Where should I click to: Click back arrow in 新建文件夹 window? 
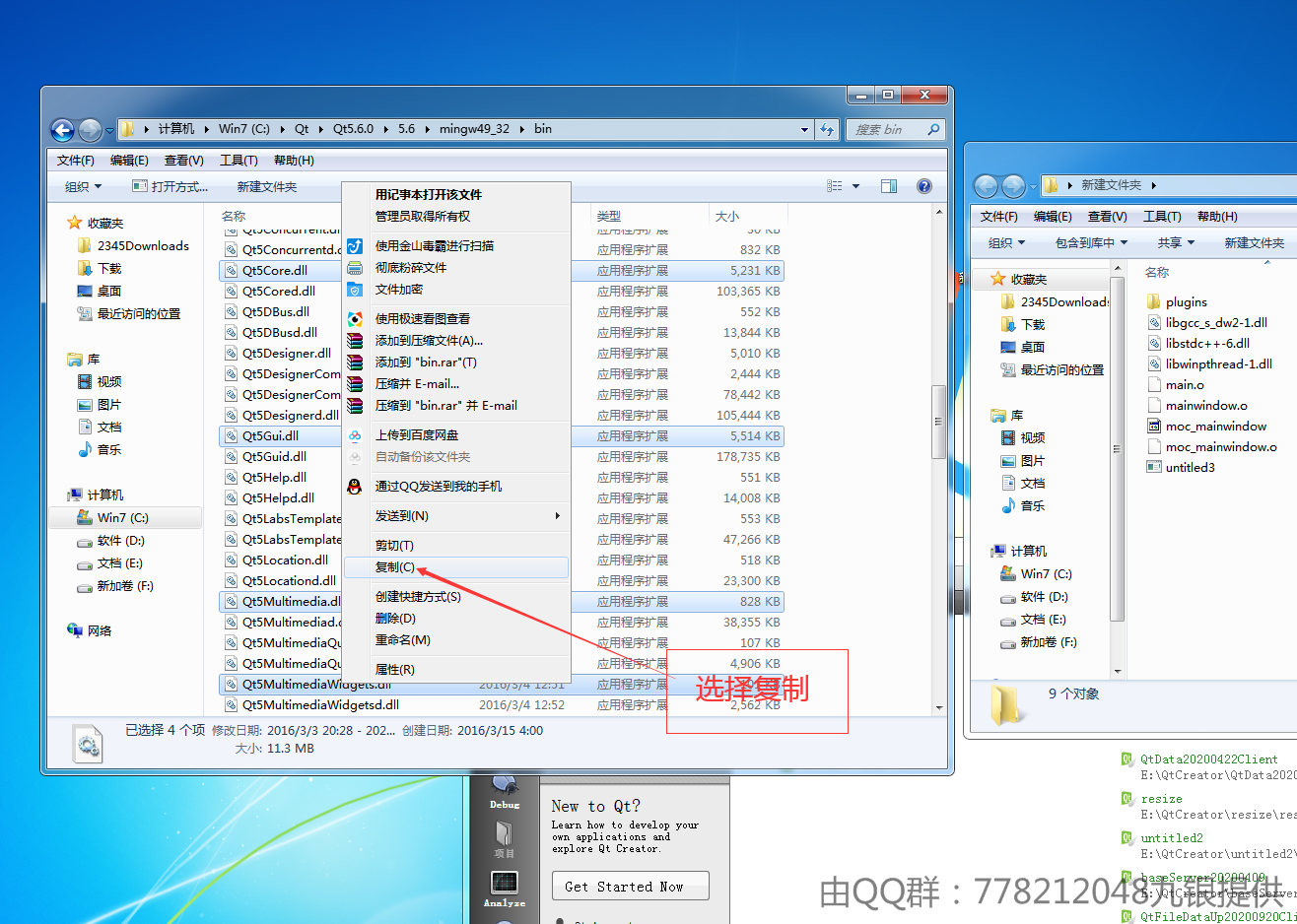(x=986, y=186)
